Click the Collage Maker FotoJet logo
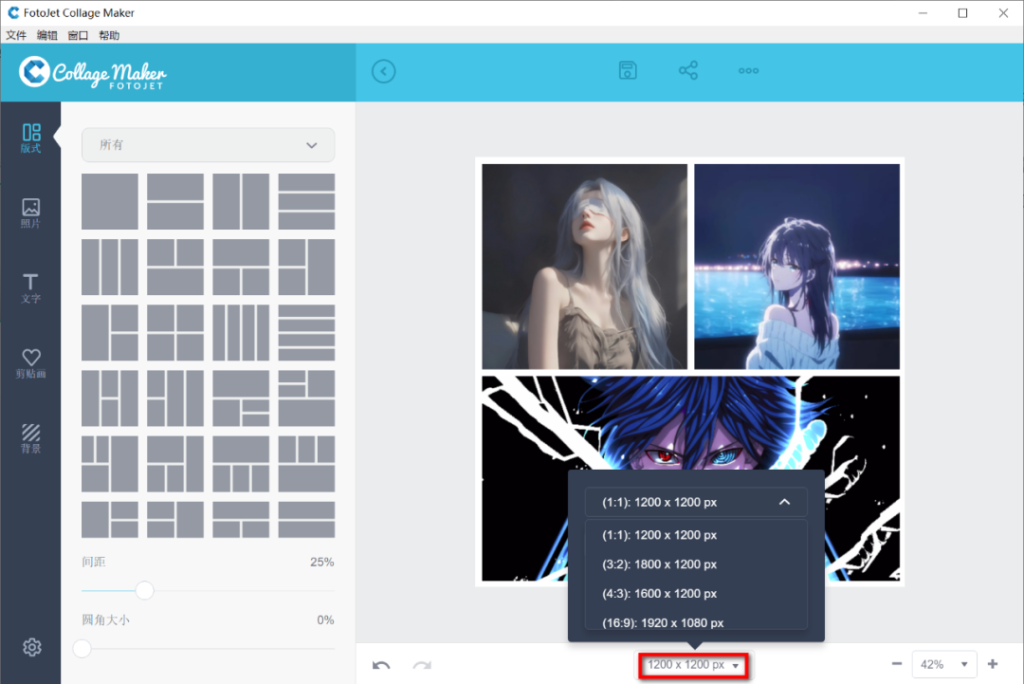 click(x=93, y=73)
